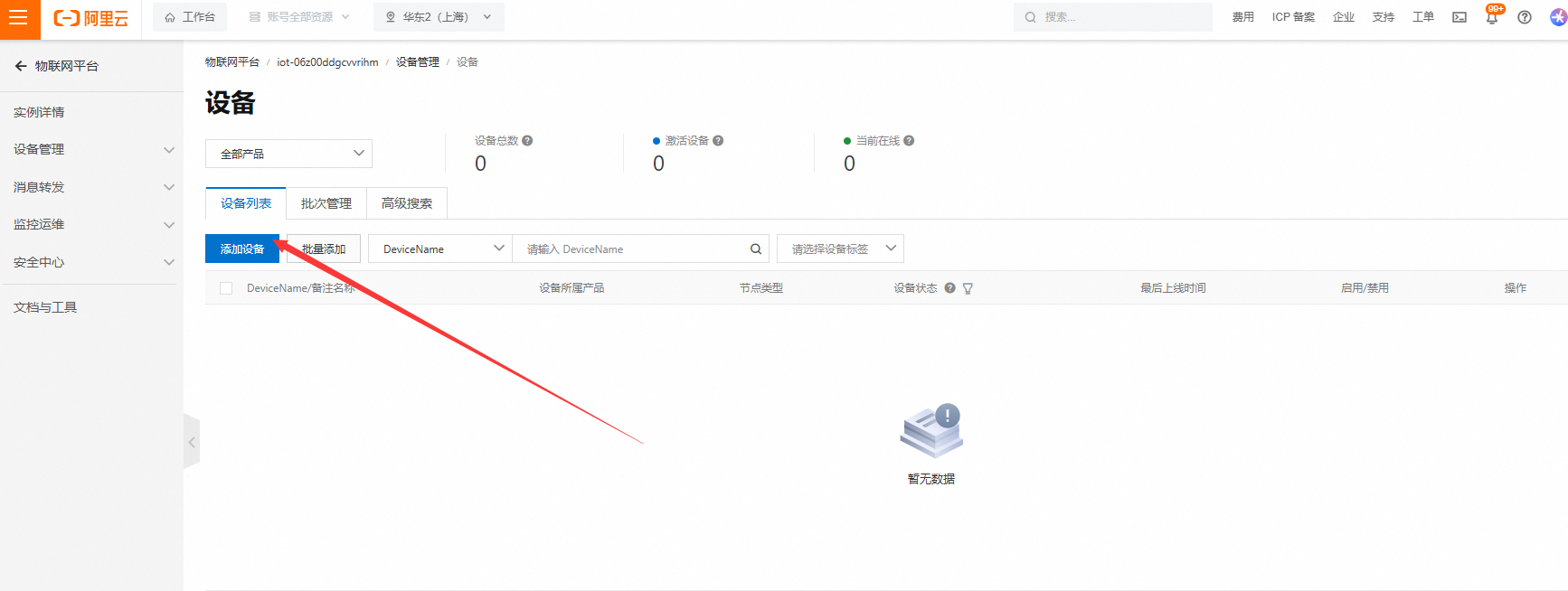Screen dimensions: 1568x591
Task: Click the Cloud Shell terminal icon
Action: [x=1459, y=17]
